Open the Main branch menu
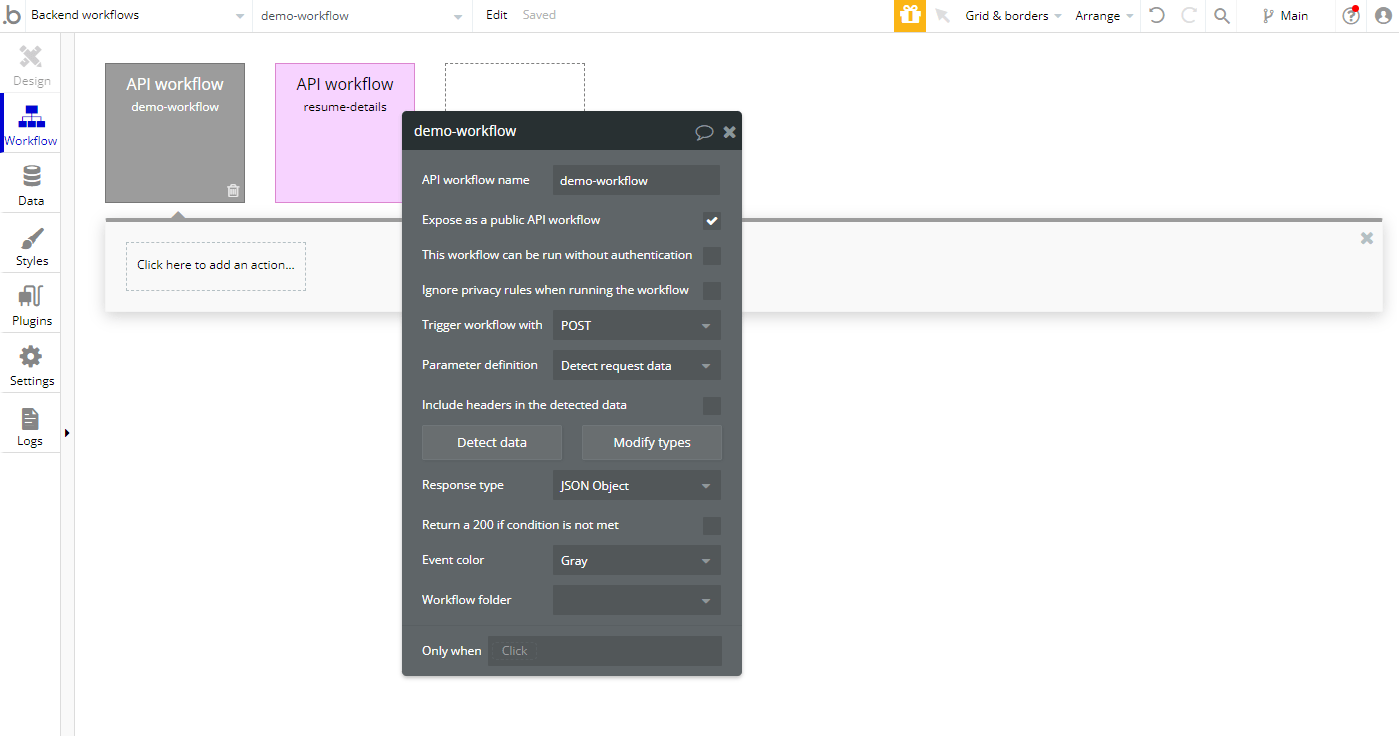This screenshot has width=1399, height=736. (1285, 15)
